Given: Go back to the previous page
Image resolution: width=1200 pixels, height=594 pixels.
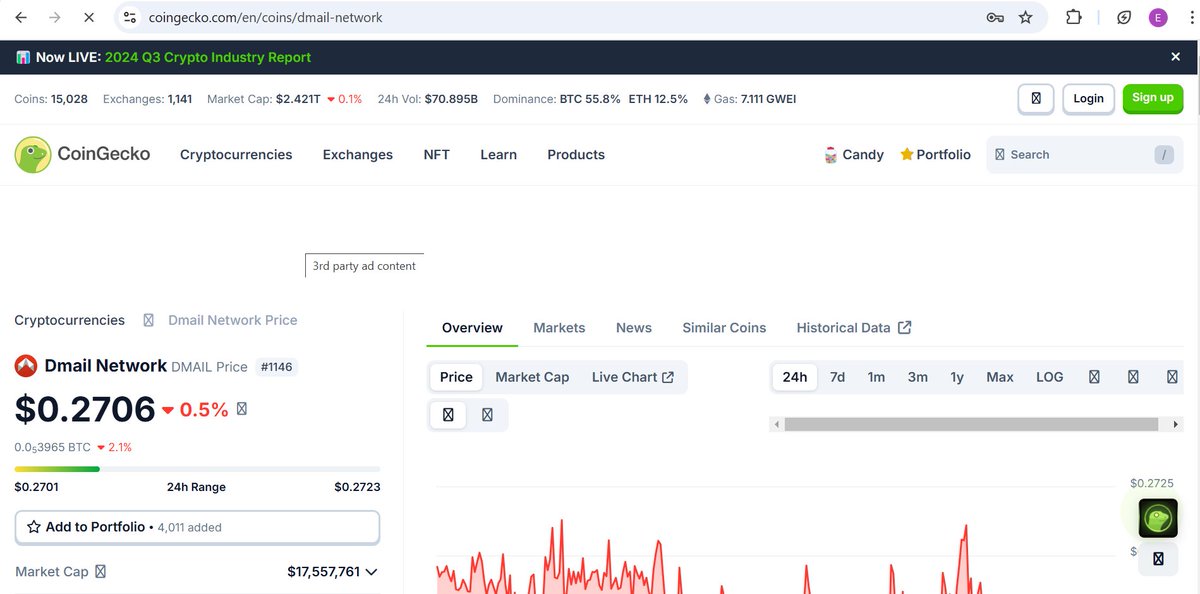Looking at the screenshot, I should click(21, 17).
